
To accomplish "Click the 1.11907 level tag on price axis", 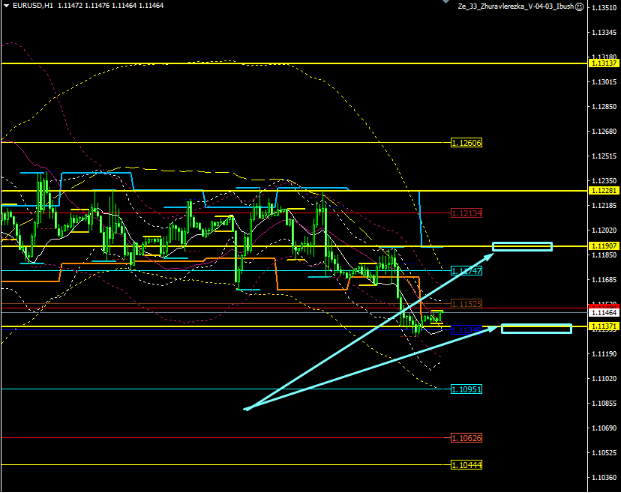I will (603, 246).
